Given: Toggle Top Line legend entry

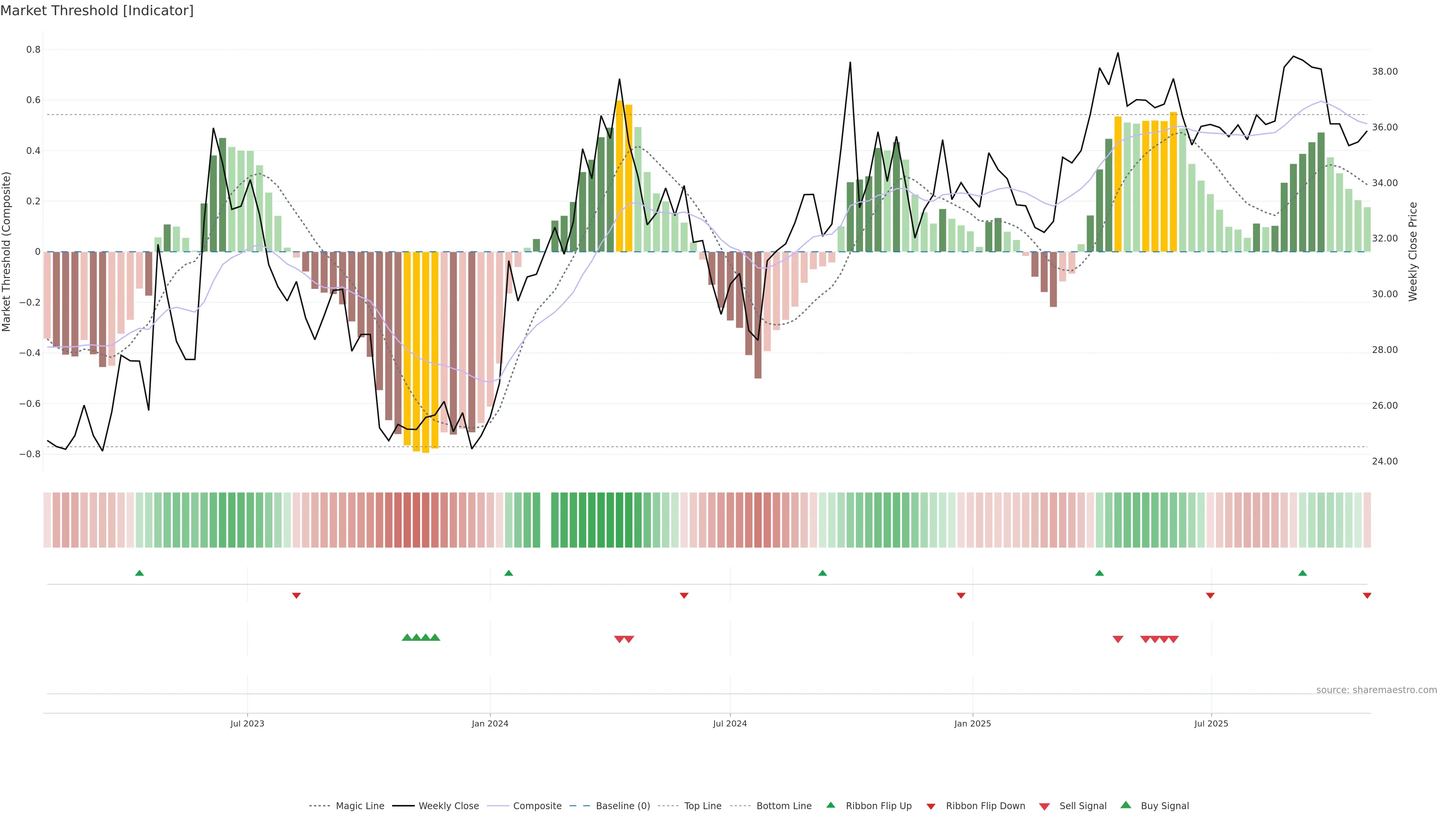Looking at the screenshot, I should [703, 805].
